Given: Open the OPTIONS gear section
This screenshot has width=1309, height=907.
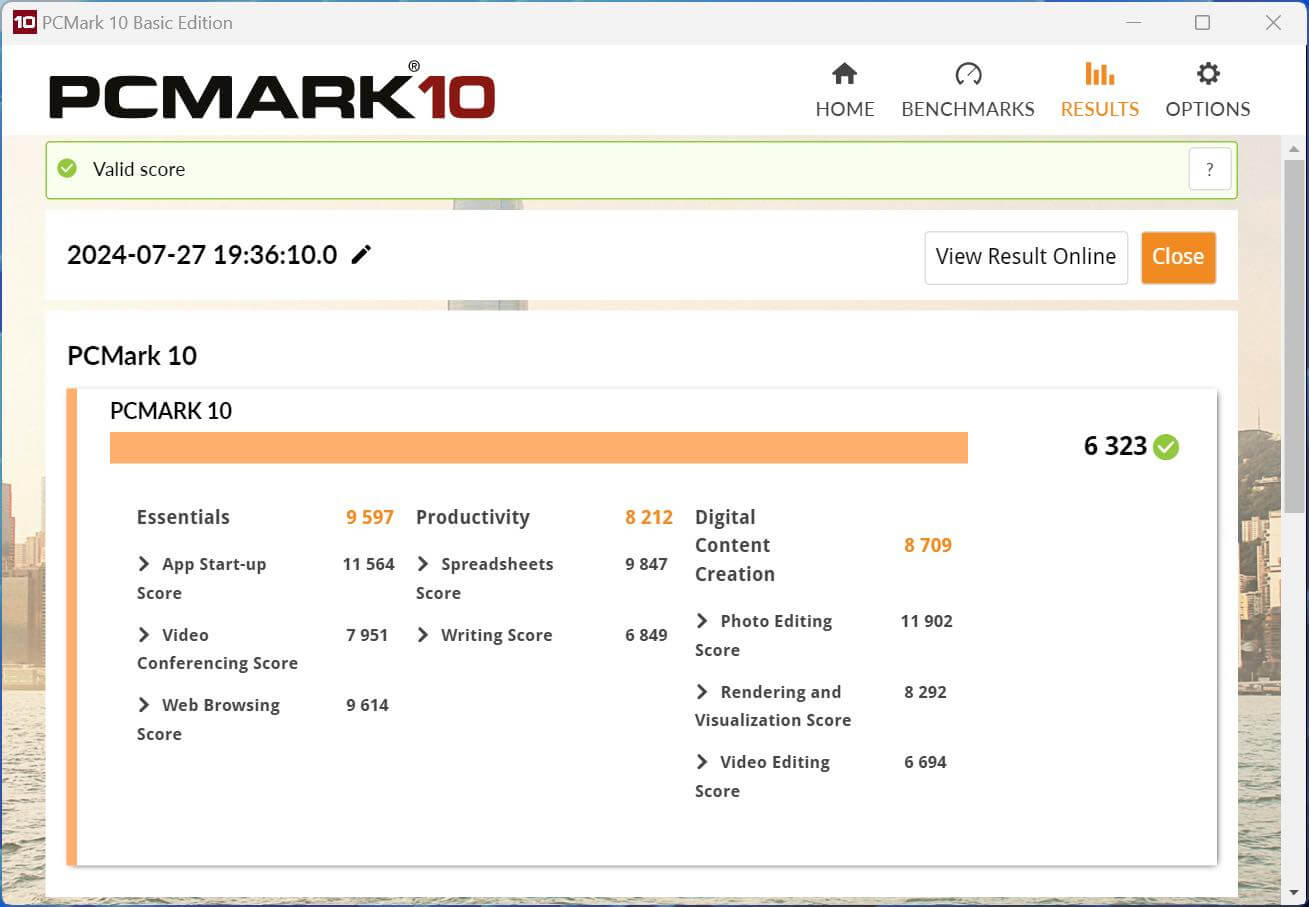Looking at the screenshot, I should pyautogui.click(x=1207, y=90).
